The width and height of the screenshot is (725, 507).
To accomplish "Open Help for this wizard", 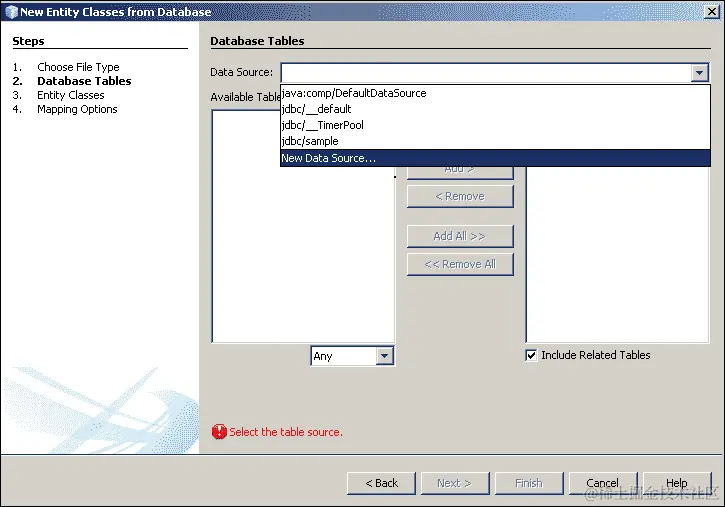I will tap(677, 483).
